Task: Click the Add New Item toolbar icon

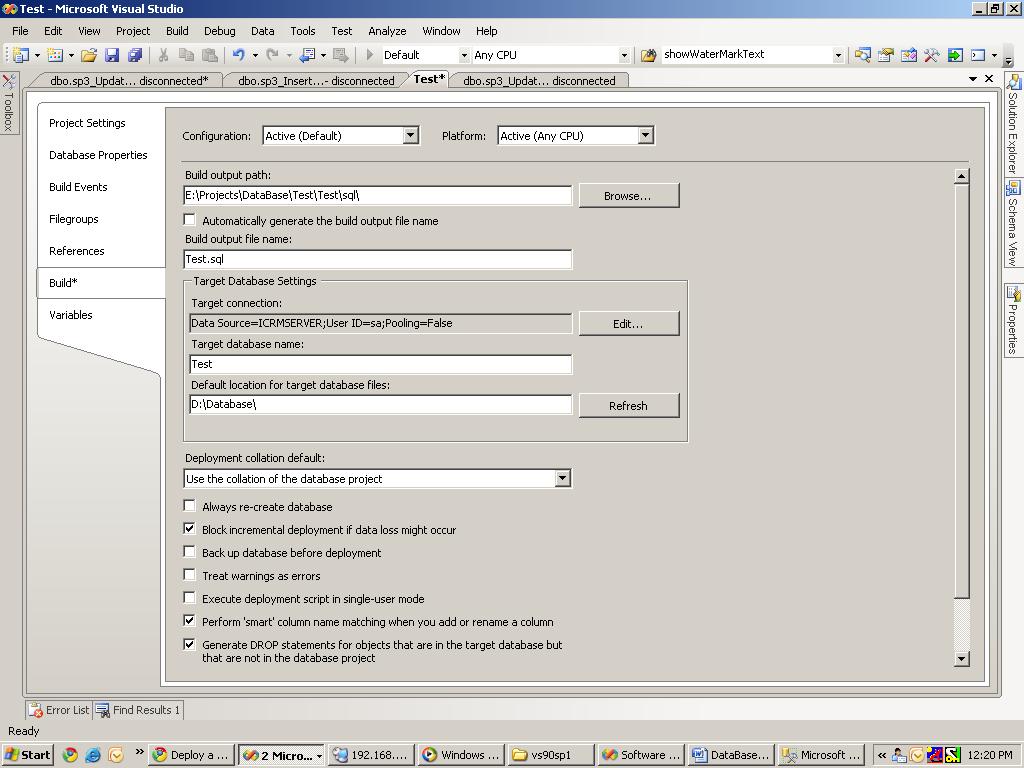Action: (x=56, y=56)
